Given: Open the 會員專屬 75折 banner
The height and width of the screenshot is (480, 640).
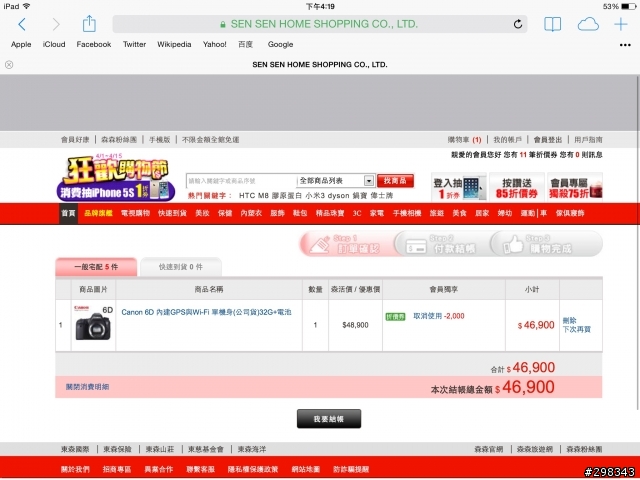Looking at the screenshot, I should pos(575,187).
